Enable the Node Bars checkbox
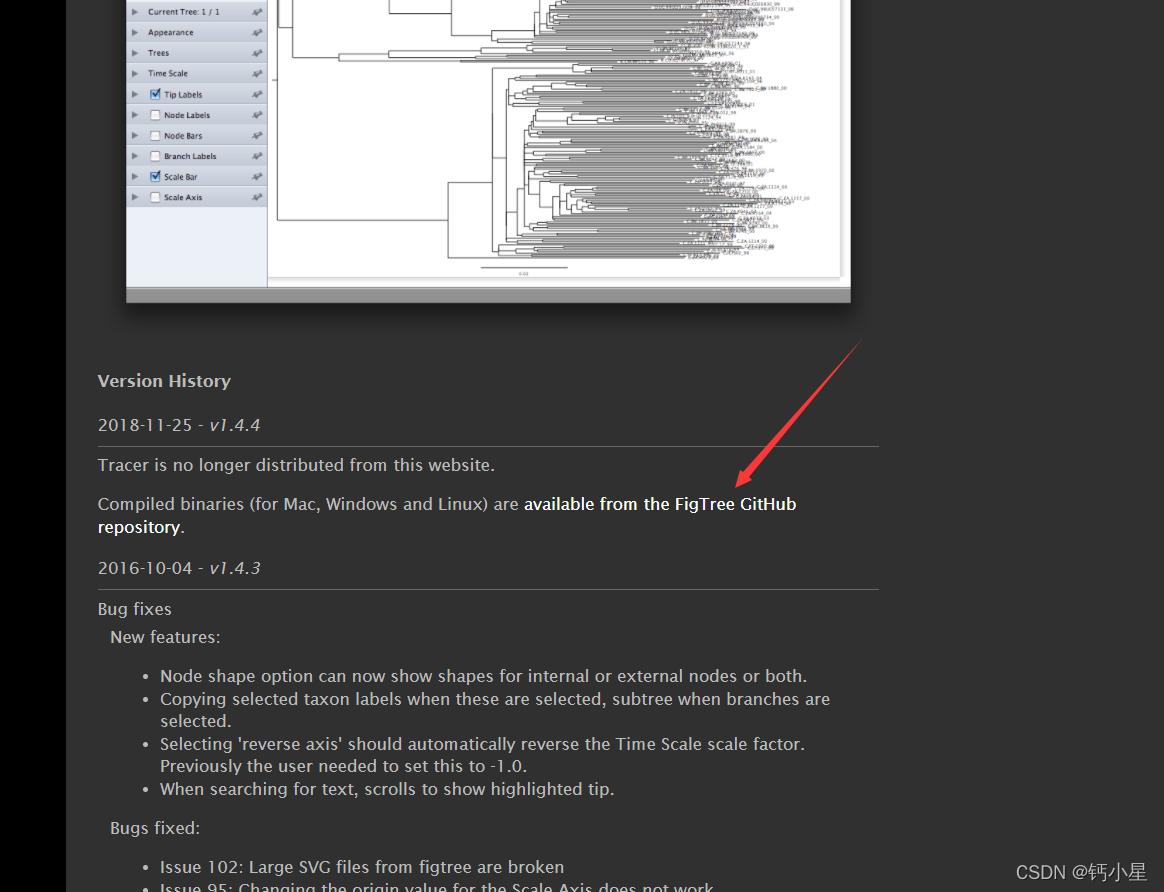The height and width of the screenshot is (892, 1164). click(x=155, y=136)
